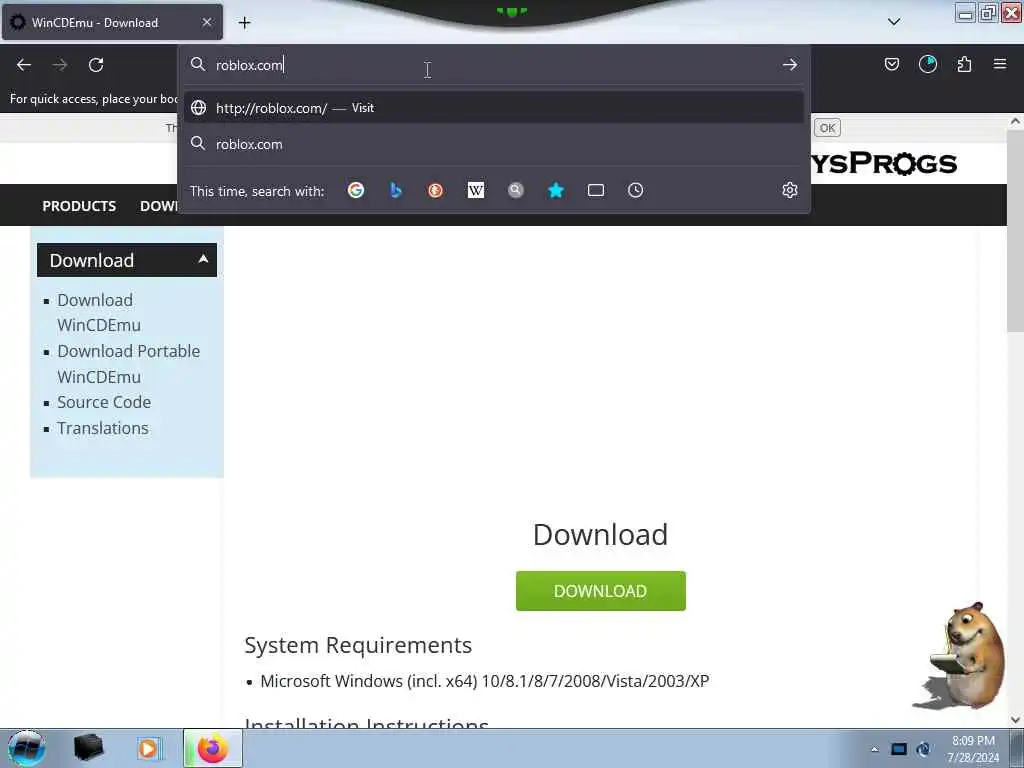
Task: Open the Firefox account icon
Action: pos(927,64)
